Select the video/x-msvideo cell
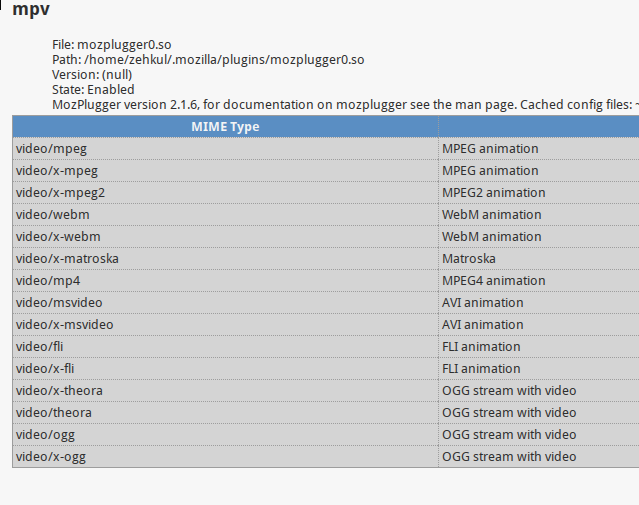Image resolution: width=639 pixels, height=505 pixels. [x=225, y=325]
